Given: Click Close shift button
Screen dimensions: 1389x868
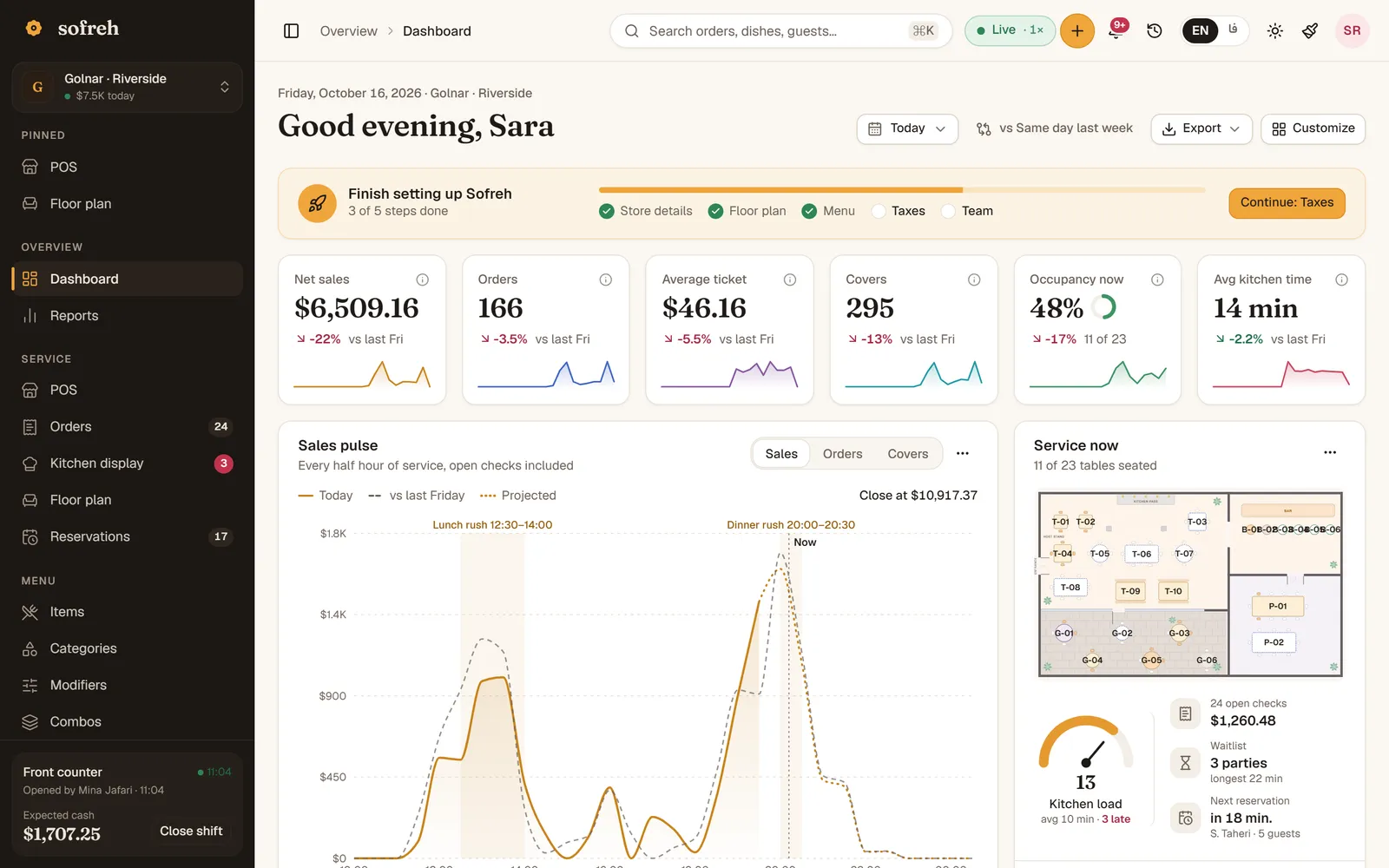Looking at the screenshot, I should (191, 832).
